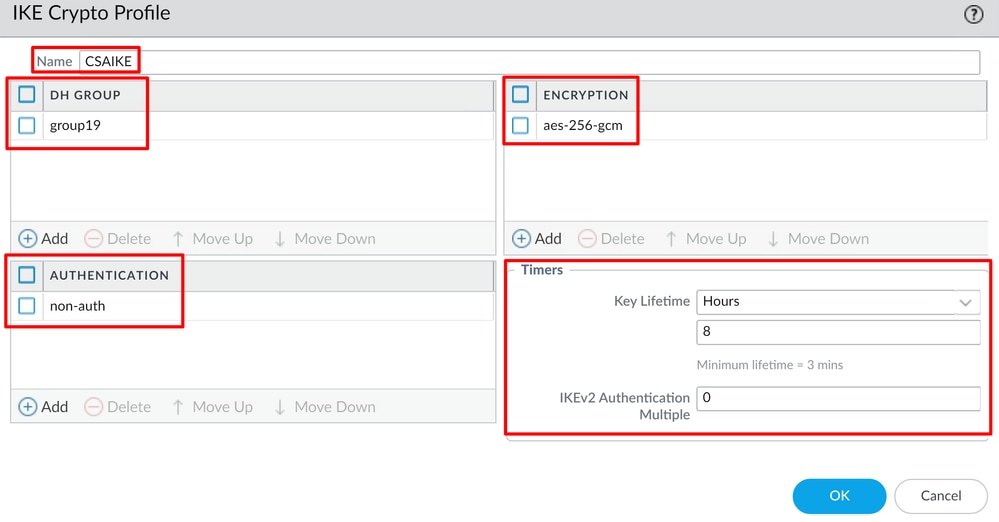
Task: Edit the Key Lifetime value field
Action: (838, 331)
